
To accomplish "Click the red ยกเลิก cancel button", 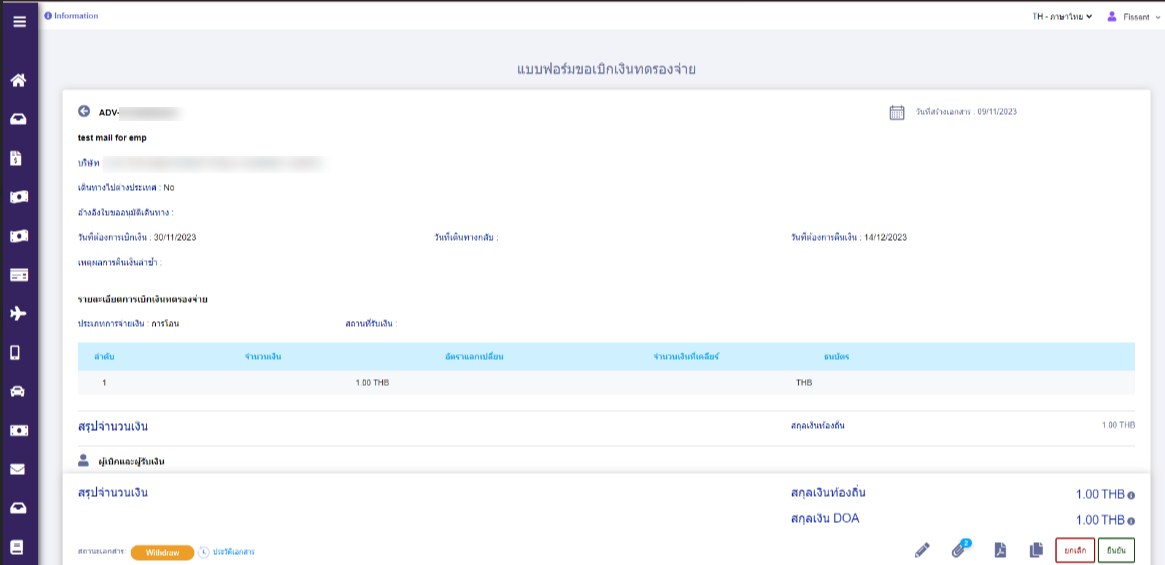I will [1075, 550].
